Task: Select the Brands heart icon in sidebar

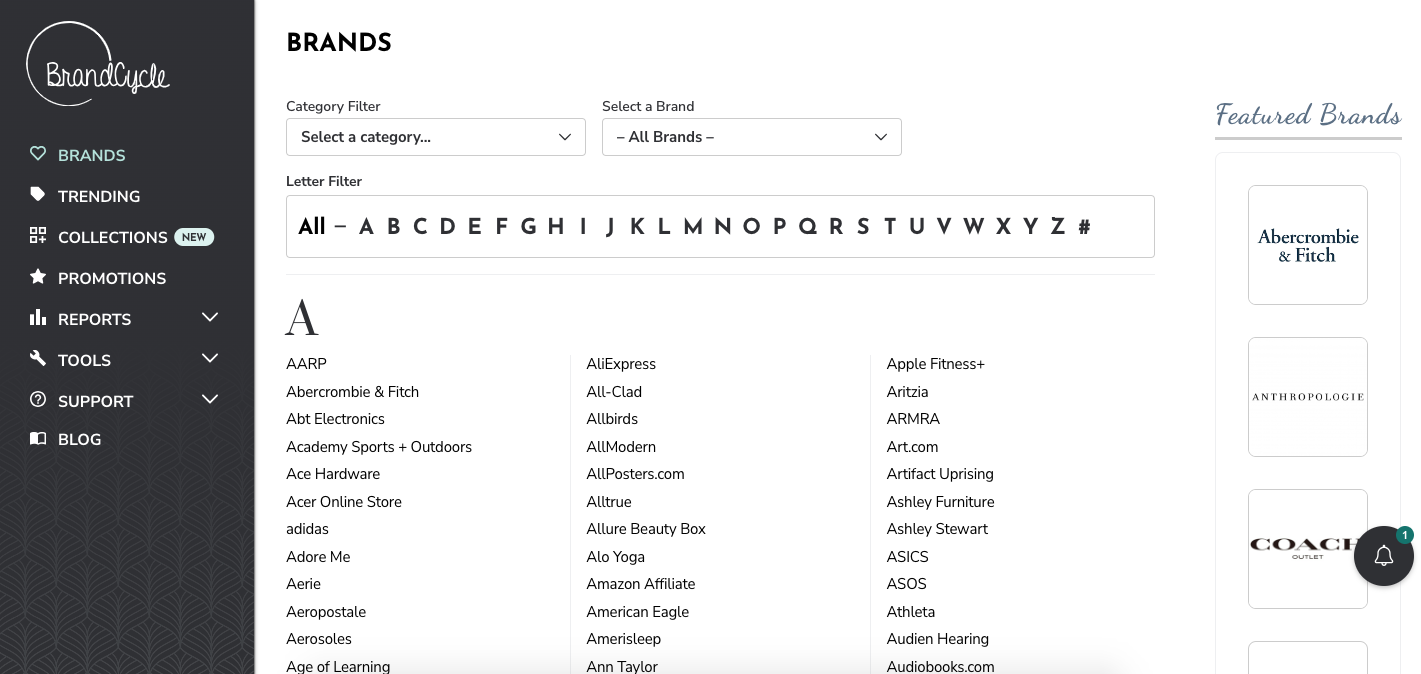Action: tap(38, 155)
